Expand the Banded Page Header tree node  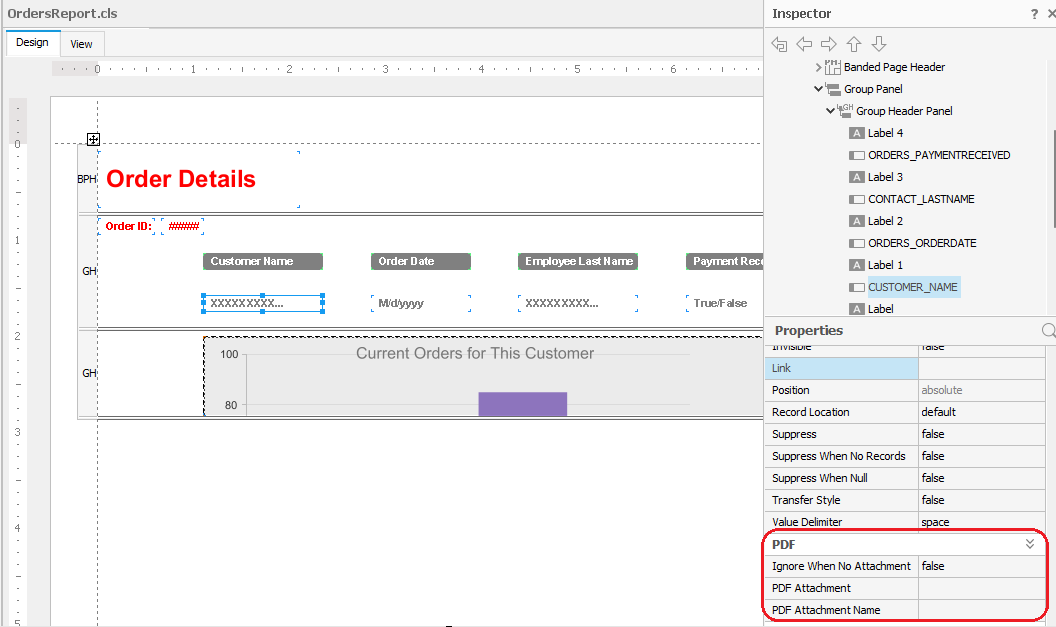tap(818, 66)
